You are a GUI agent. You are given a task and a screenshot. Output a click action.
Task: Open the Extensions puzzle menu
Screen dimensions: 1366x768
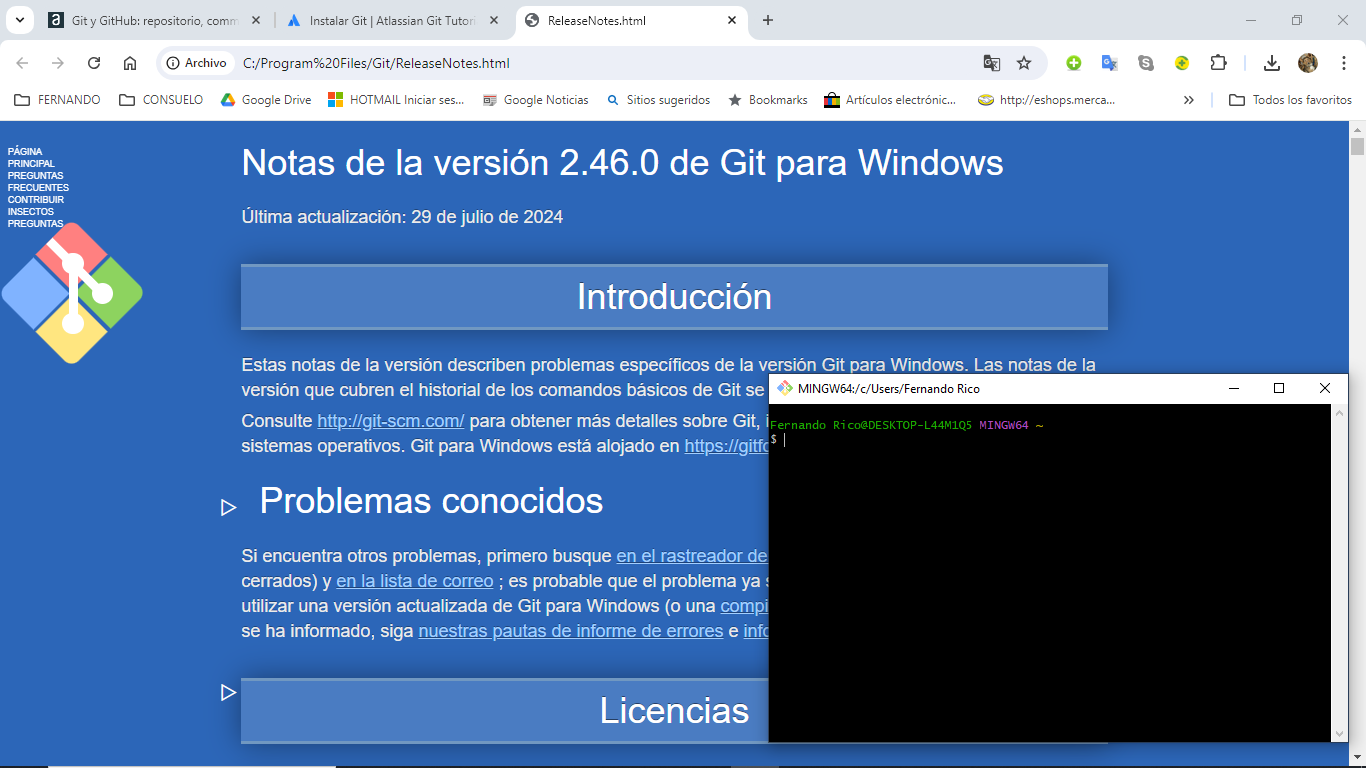pyautogui.click(x=1218, y=63)
